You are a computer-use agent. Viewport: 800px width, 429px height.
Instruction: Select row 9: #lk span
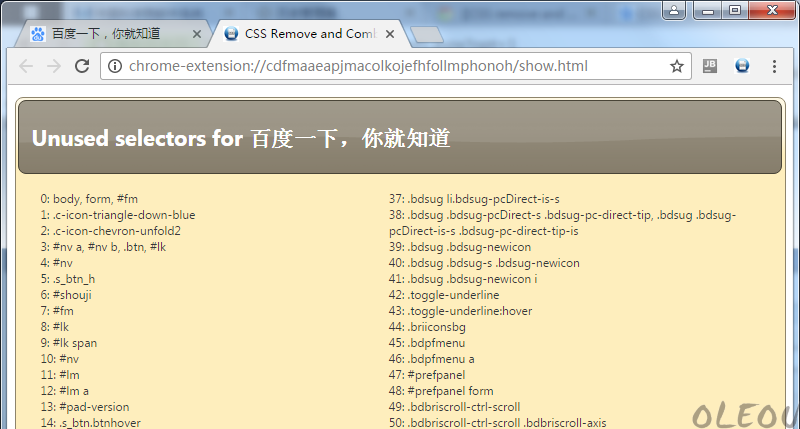point(69,343)
